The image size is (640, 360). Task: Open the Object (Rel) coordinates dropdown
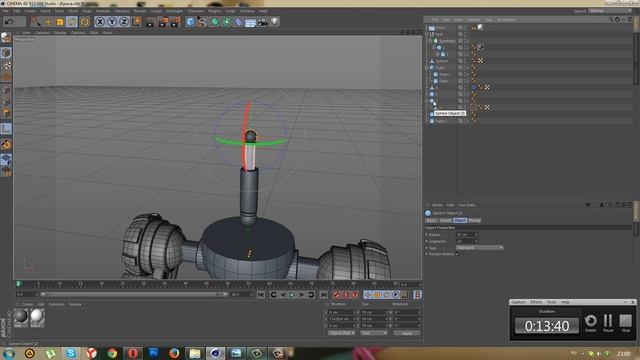pyautogui.click(x=342, y=333)
